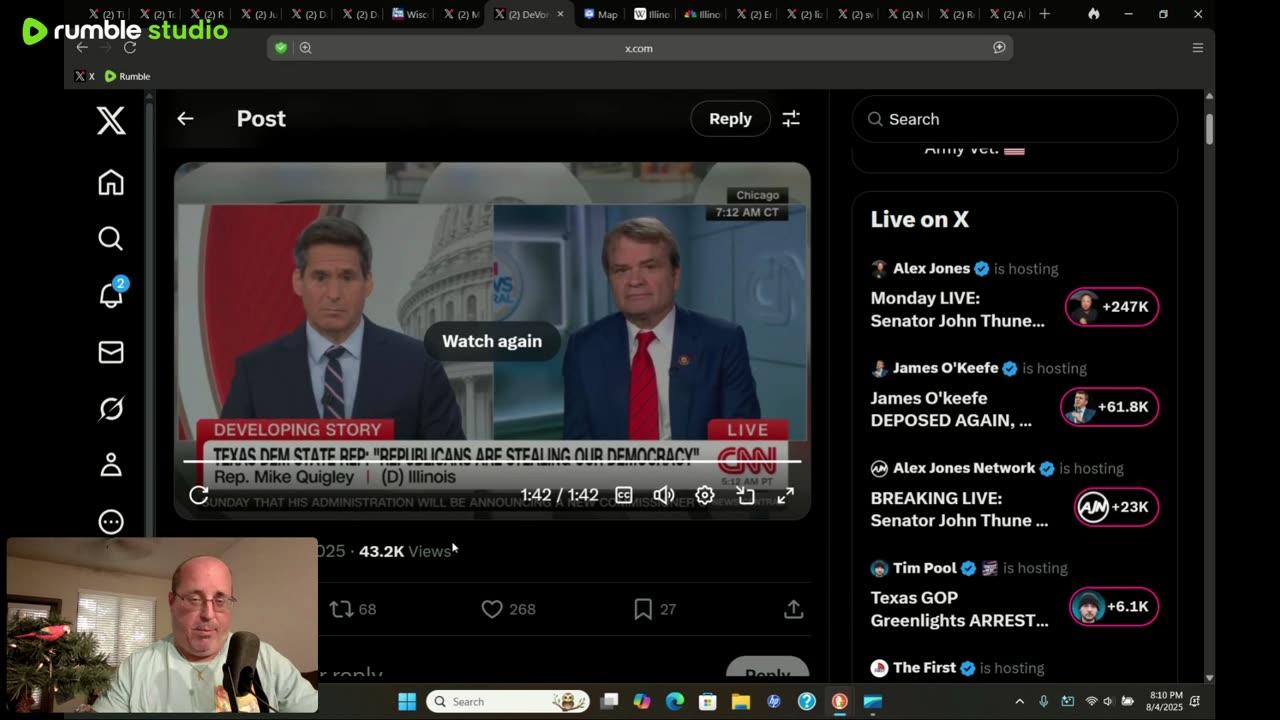Click the browser fire icon
Image resolution: width=1280 pixels, height=720 pixels.
1094,14
